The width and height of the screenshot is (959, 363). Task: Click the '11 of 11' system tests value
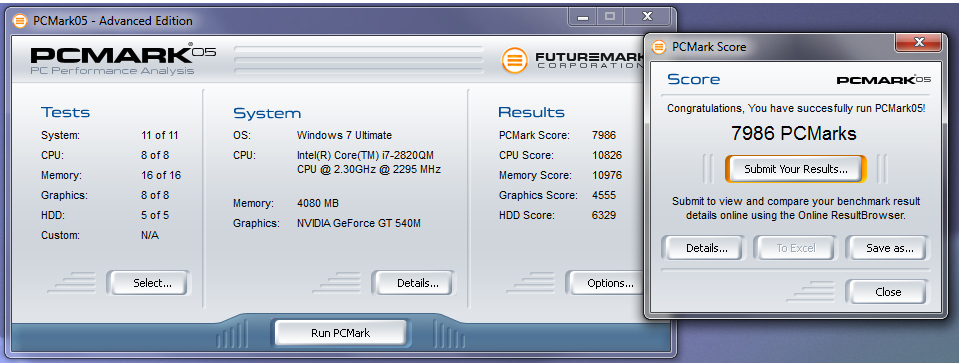pyautogui.click(x=160, y=136)
